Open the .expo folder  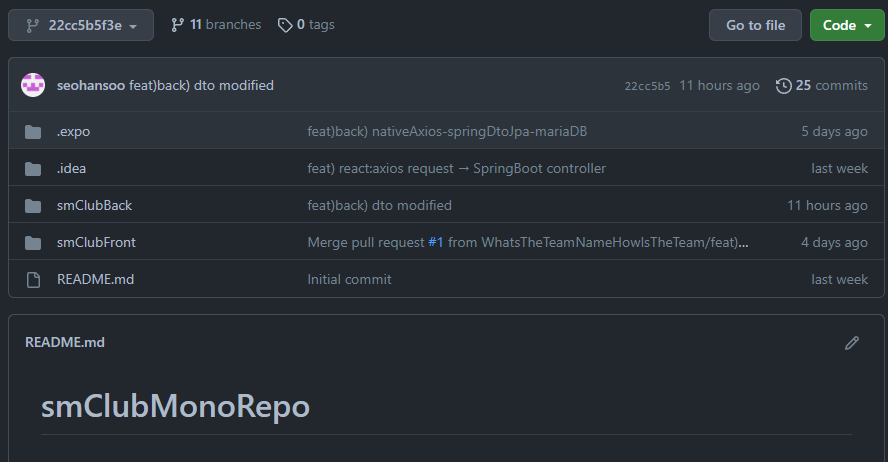(74, 131)
